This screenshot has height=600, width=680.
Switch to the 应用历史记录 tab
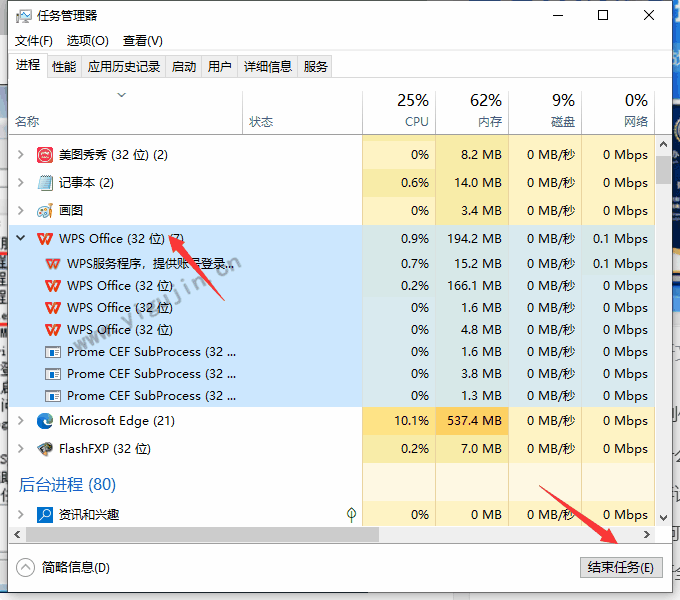point(124,67)
